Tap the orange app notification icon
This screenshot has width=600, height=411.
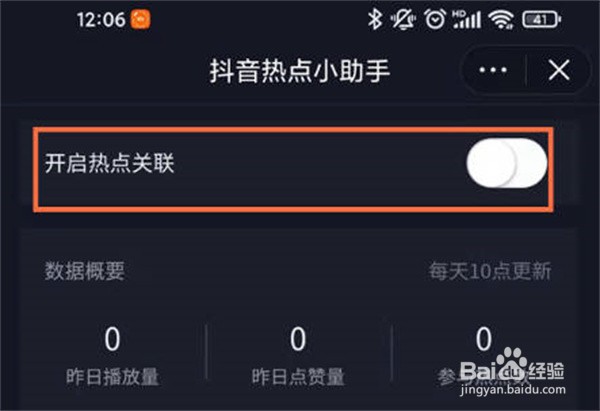point(140,19)
